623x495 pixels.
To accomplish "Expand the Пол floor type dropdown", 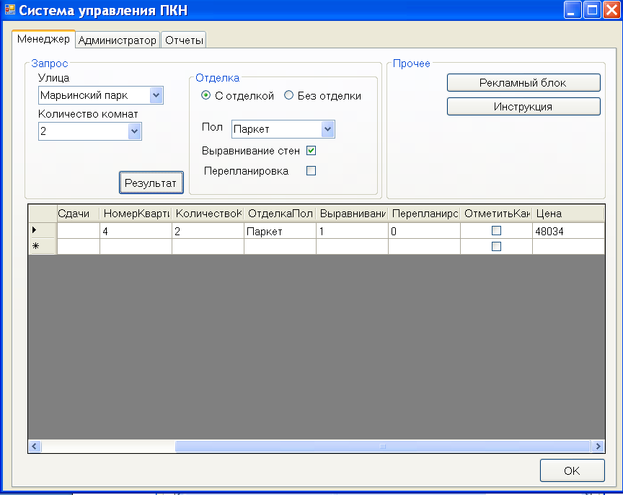I will point(328,129).
